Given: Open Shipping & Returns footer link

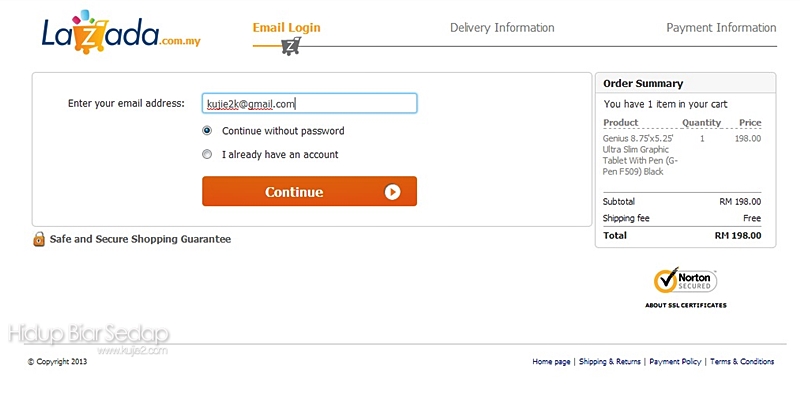Looking at the screenshot, I should click(610, 362).
